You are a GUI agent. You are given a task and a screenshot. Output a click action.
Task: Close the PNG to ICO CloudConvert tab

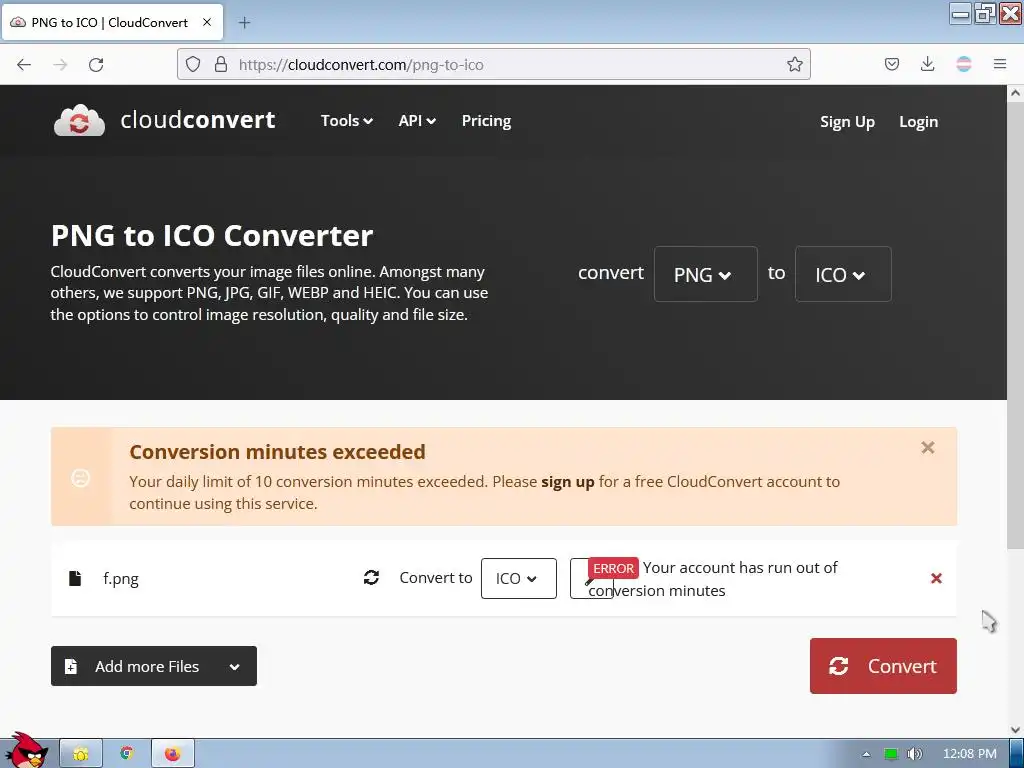tap(207, 22)
